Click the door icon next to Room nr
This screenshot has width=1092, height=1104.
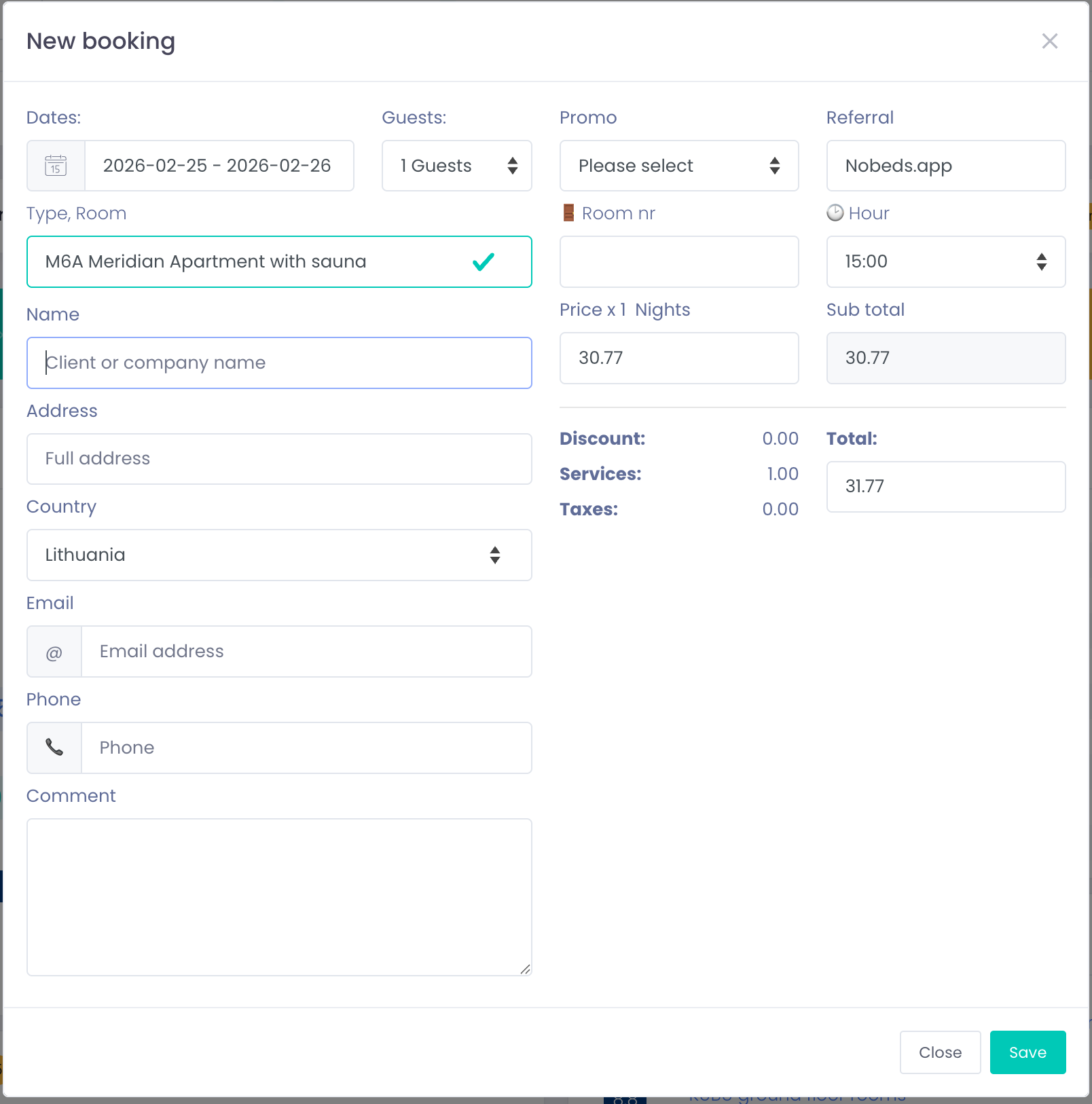tap(568, 213)
